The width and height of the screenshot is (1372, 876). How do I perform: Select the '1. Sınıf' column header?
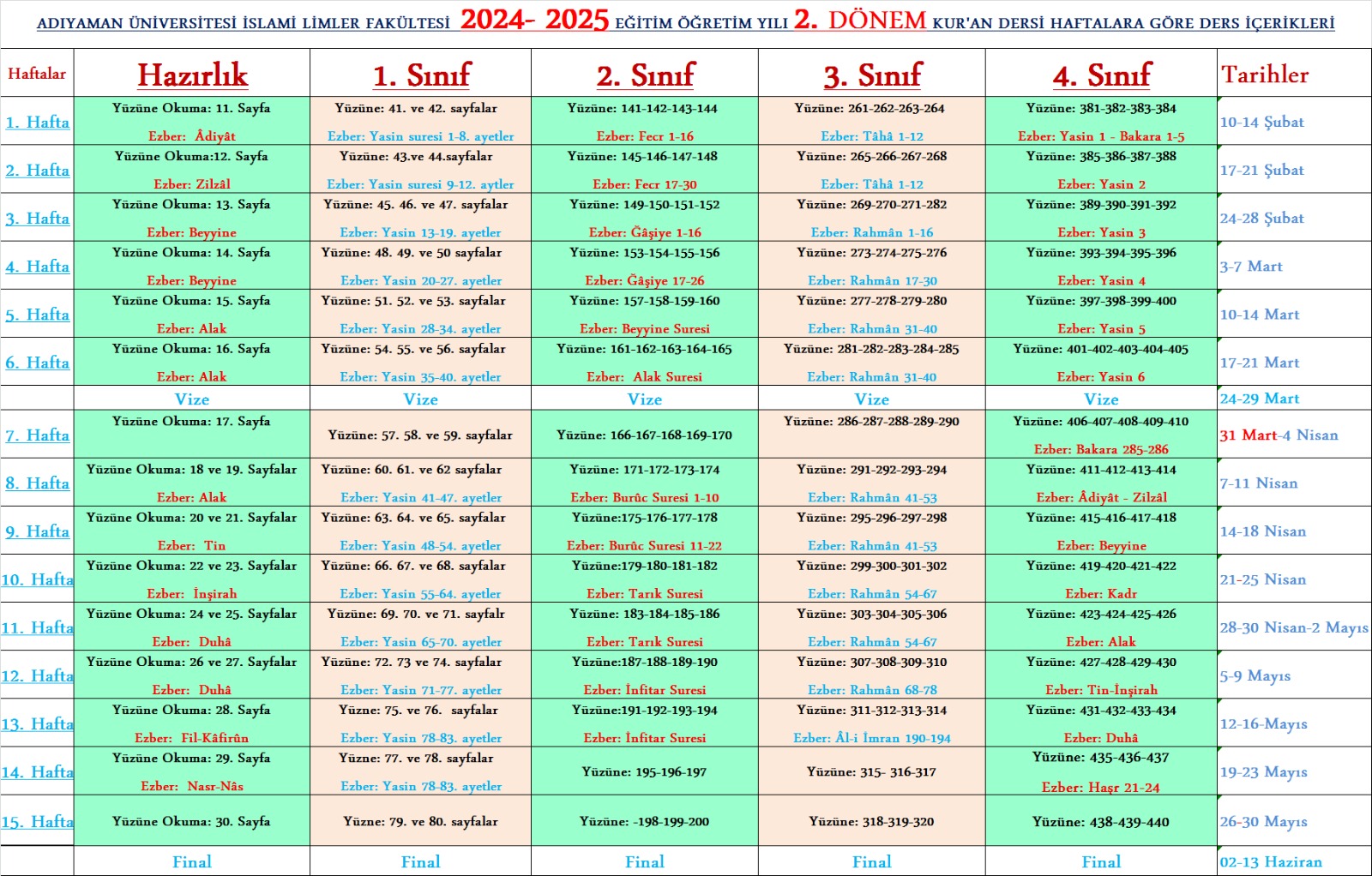point(421,75)
